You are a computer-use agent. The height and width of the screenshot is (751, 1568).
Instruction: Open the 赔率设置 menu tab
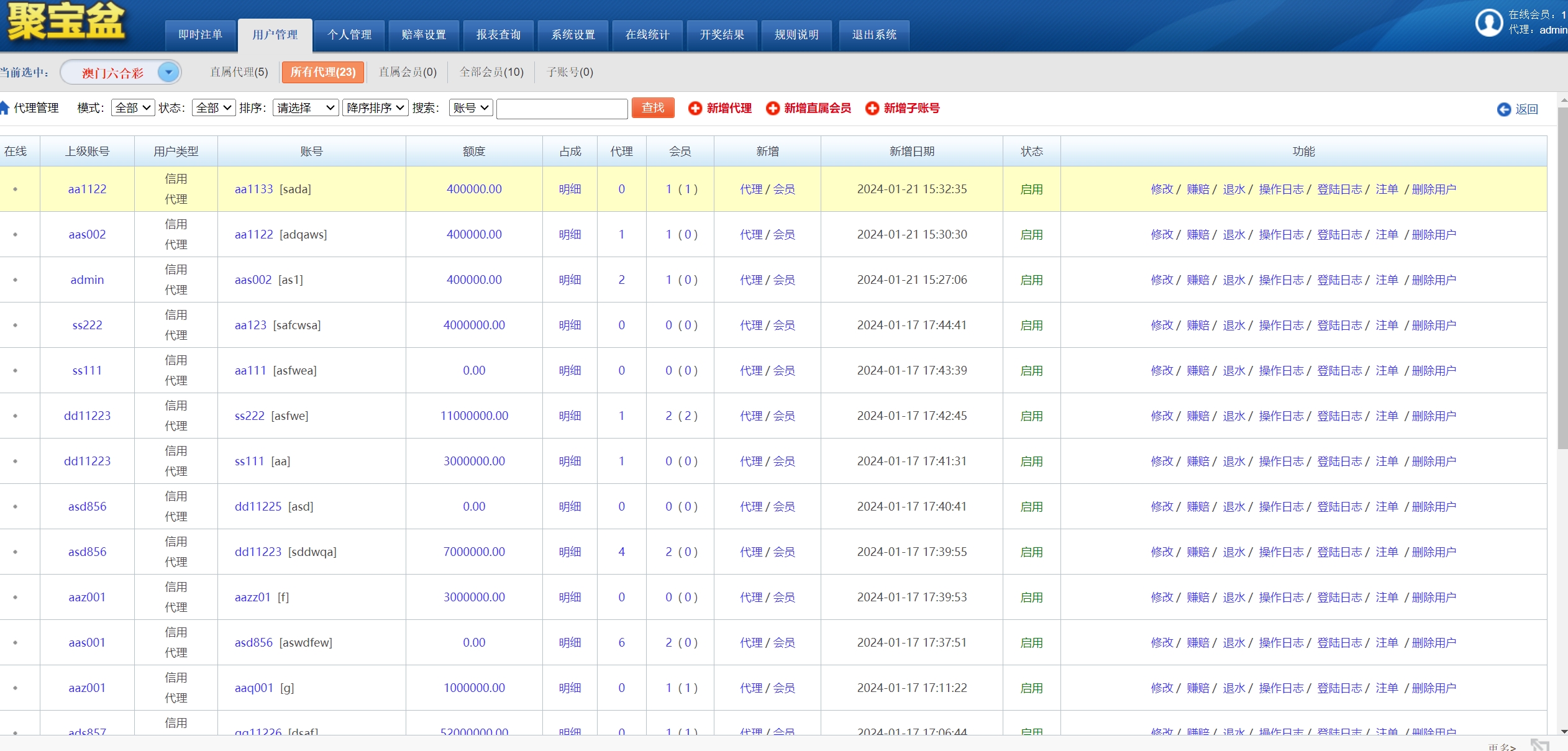424,35
